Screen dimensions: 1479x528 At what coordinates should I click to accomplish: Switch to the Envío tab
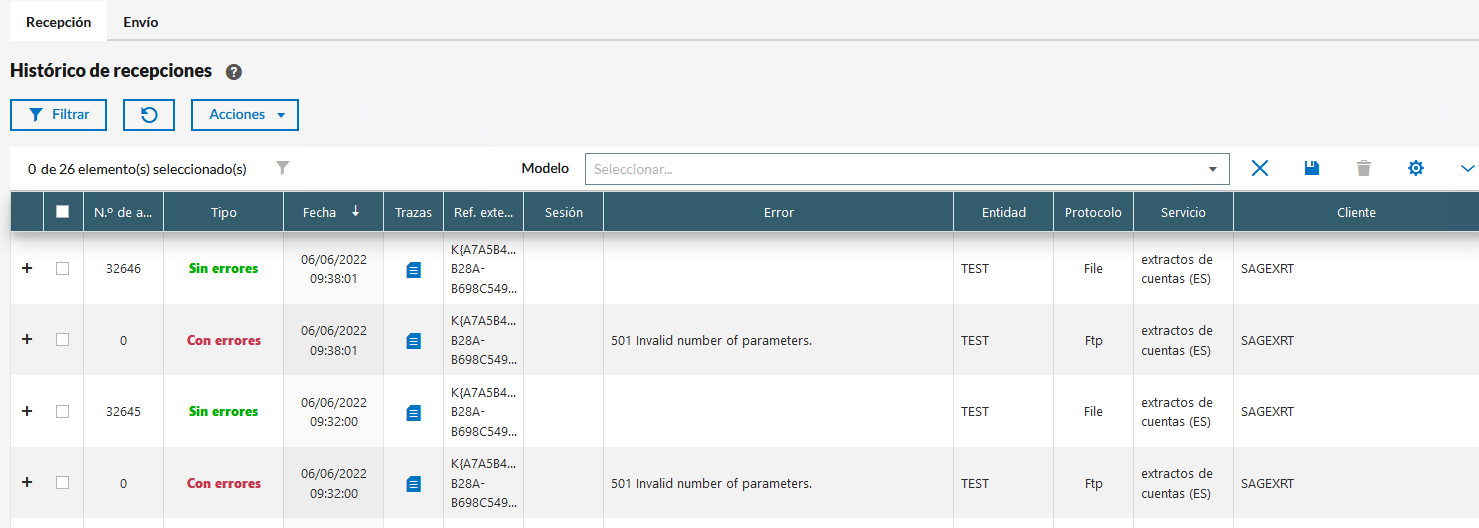point(140,22)
